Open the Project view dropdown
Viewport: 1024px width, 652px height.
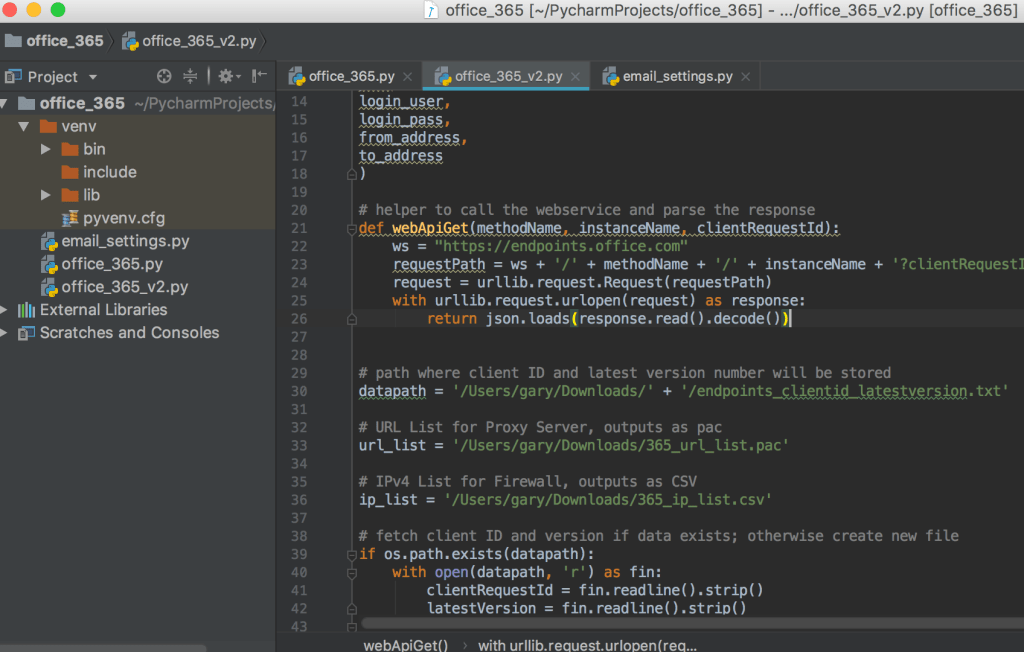click(x=93, y=77)
